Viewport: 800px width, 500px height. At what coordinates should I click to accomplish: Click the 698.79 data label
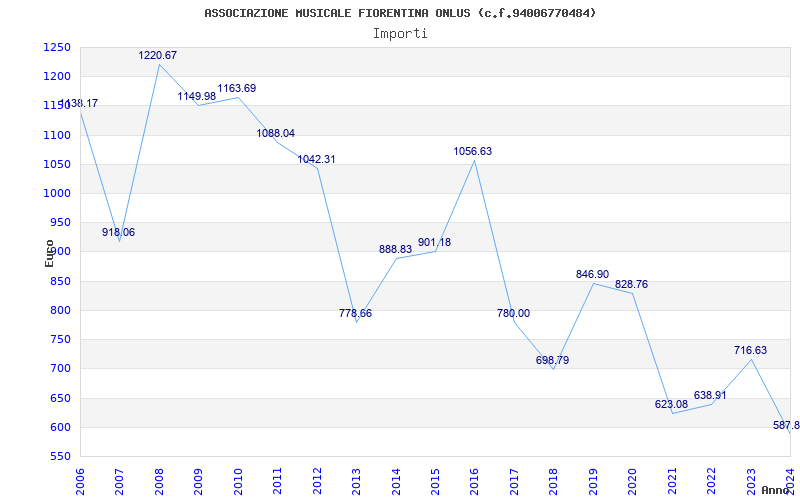pyautogui.click(x=553, y=360)
